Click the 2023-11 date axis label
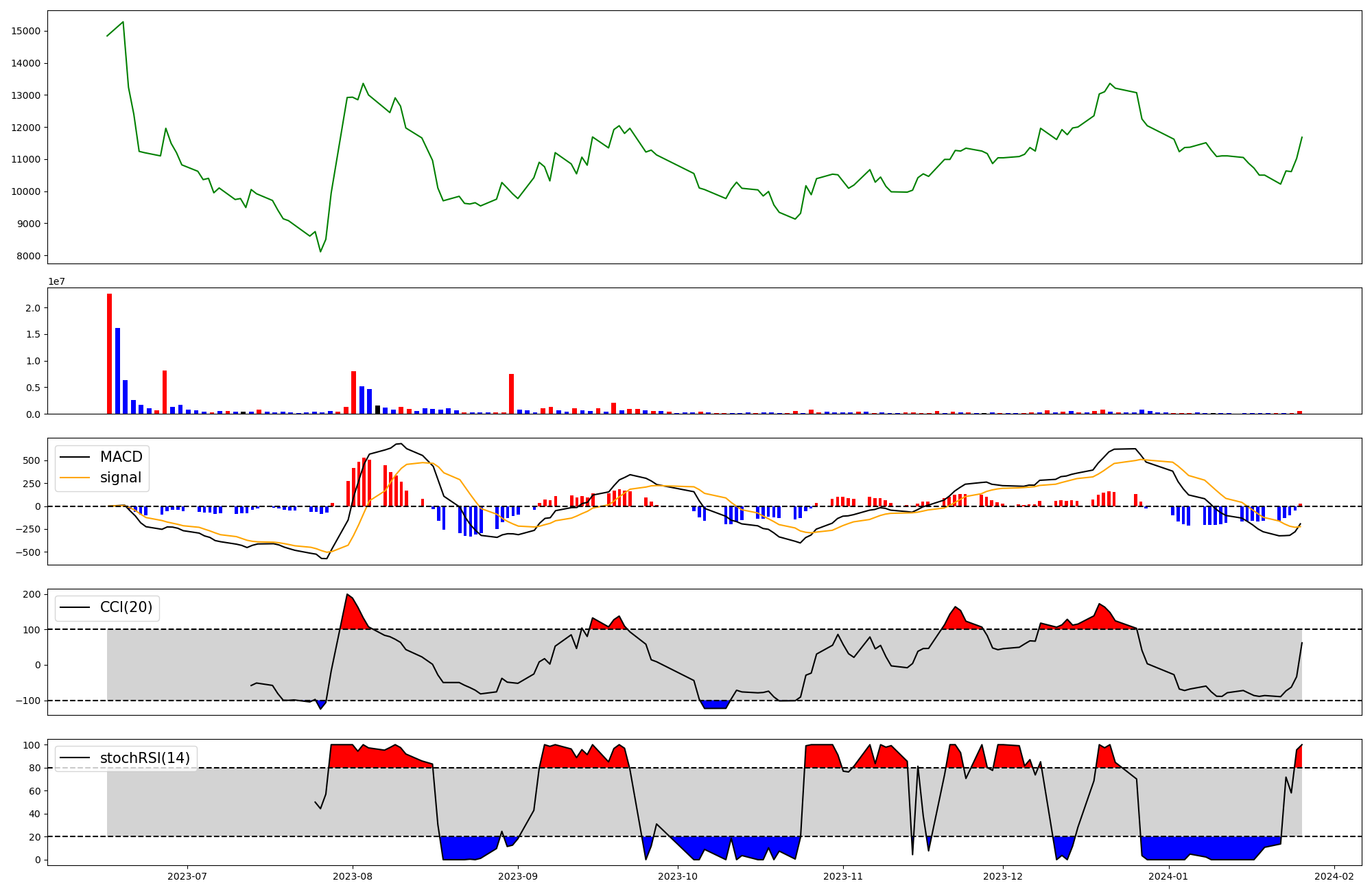 843,876
